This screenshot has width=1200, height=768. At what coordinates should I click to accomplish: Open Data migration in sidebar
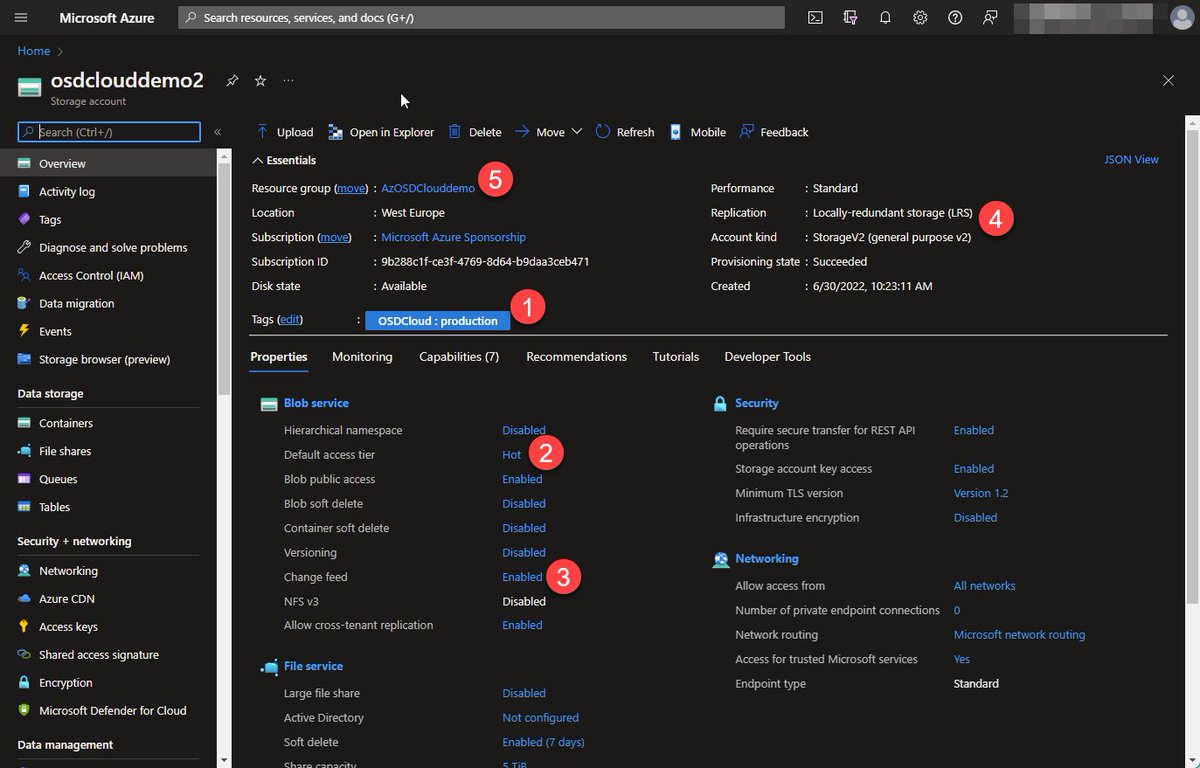[x=76, y=303]
